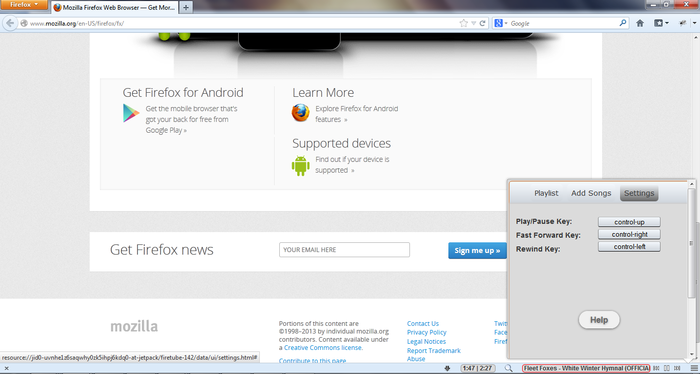Screen dimensions: 700x374
Task: Open the orange Firefox application menu
Action: pos(24,5)
